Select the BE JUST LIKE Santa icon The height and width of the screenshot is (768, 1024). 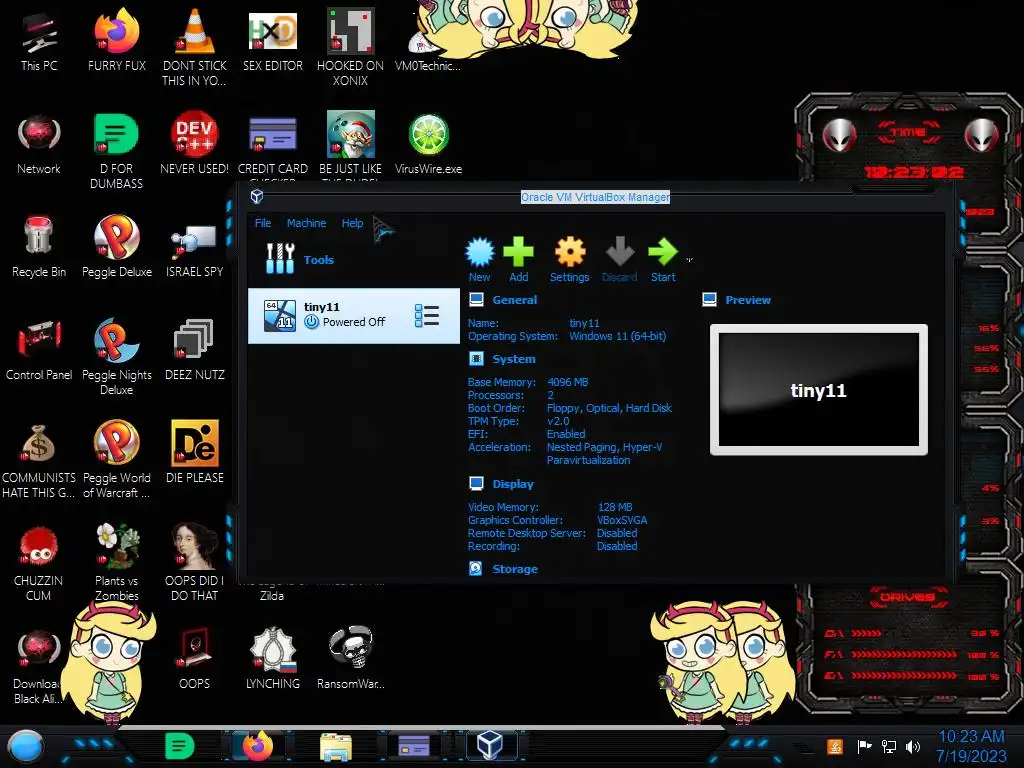click(x=350, y=145)
